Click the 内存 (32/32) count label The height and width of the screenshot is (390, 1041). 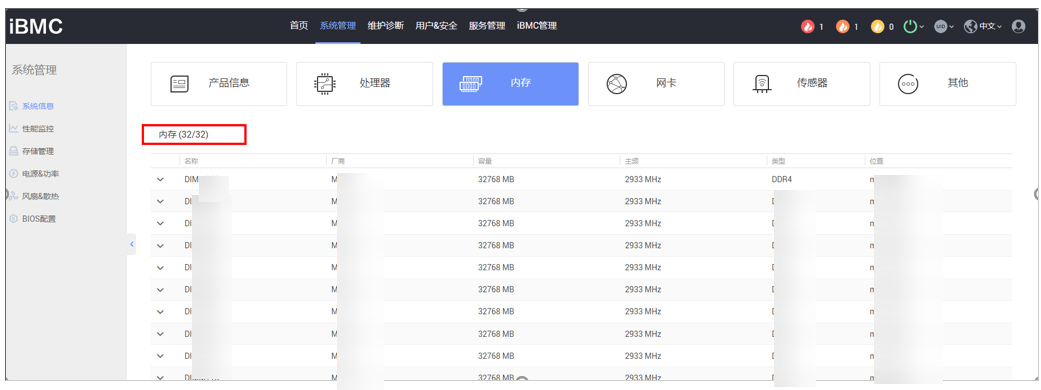pyautogui.click(x=183, y=134)
